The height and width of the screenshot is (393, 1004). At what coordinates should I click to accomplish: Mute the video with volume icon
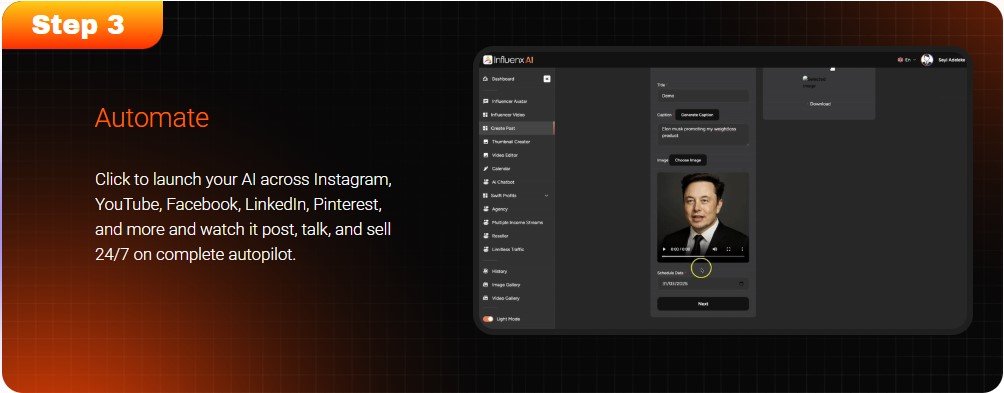click(x=715, y=249)
